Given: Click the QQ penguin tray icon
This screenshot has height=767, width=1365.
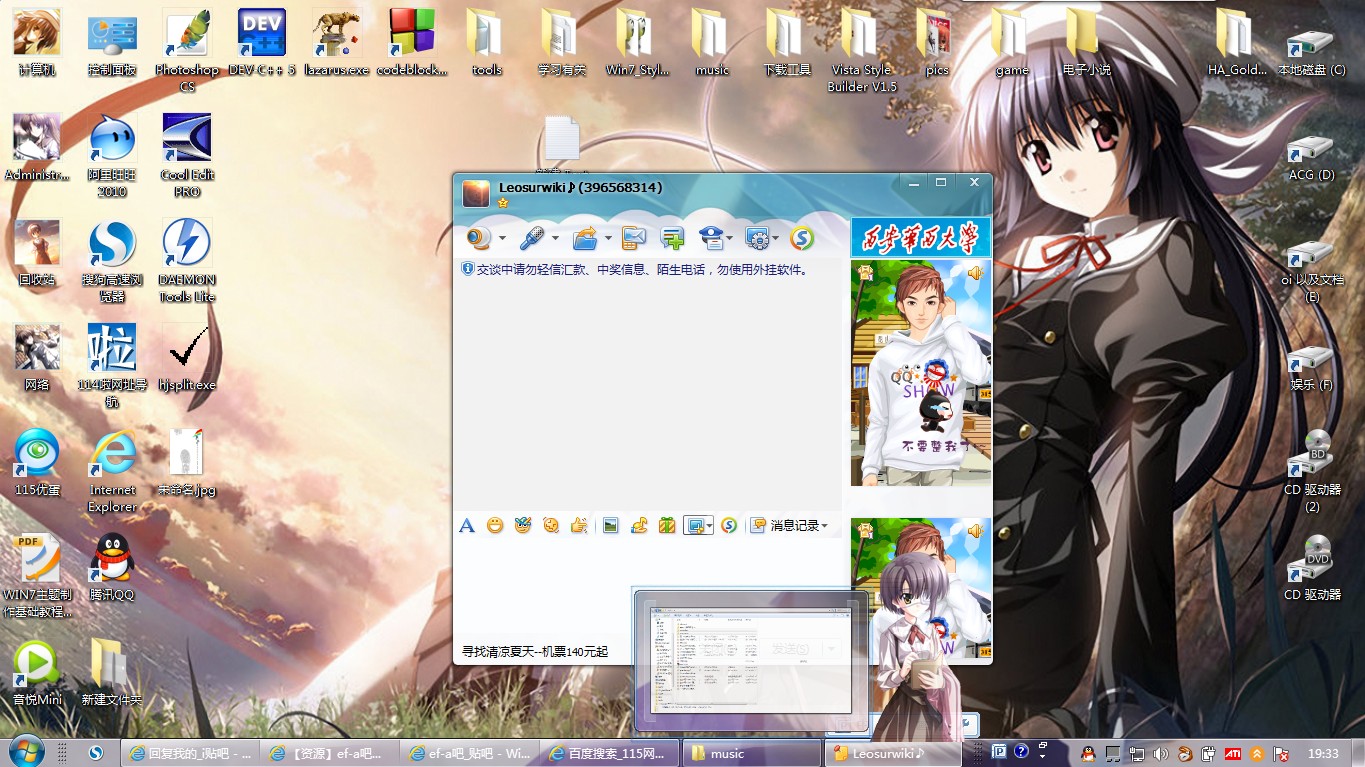Looking at the screenshot, I should [x=1087, y=753].
